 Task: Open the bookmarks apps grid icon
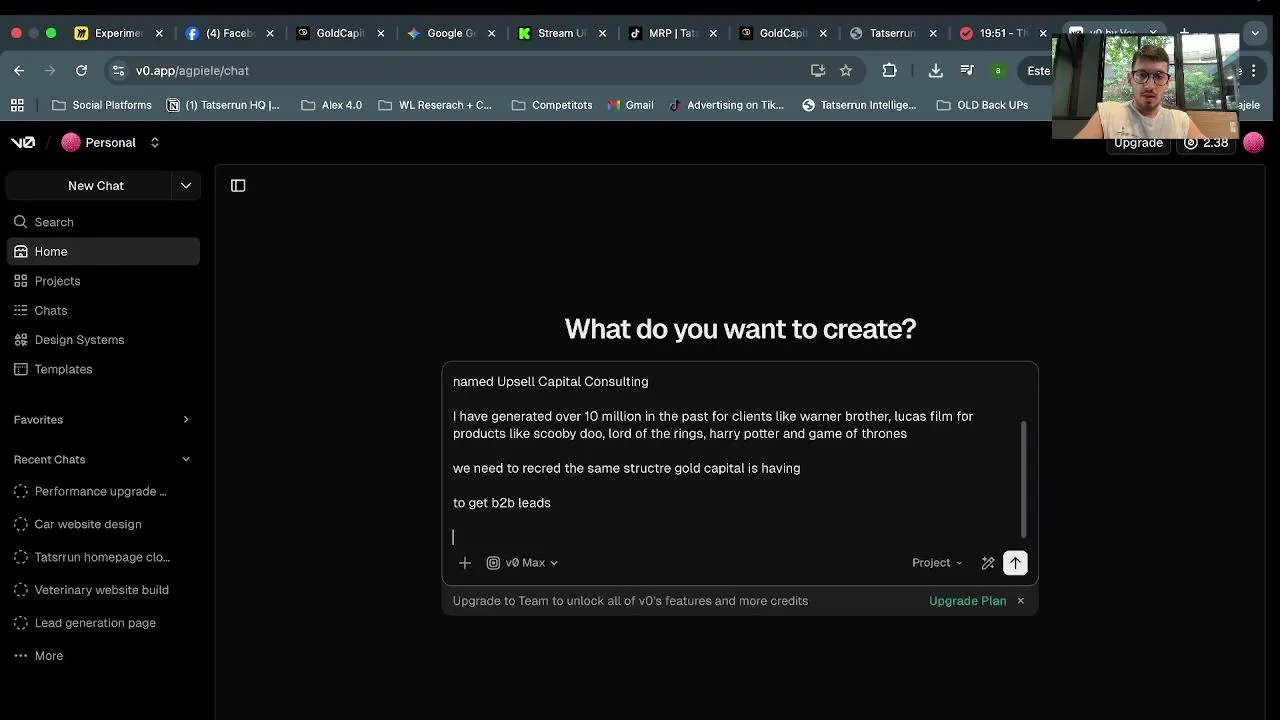pyautogui.click(x=17, y=105)
